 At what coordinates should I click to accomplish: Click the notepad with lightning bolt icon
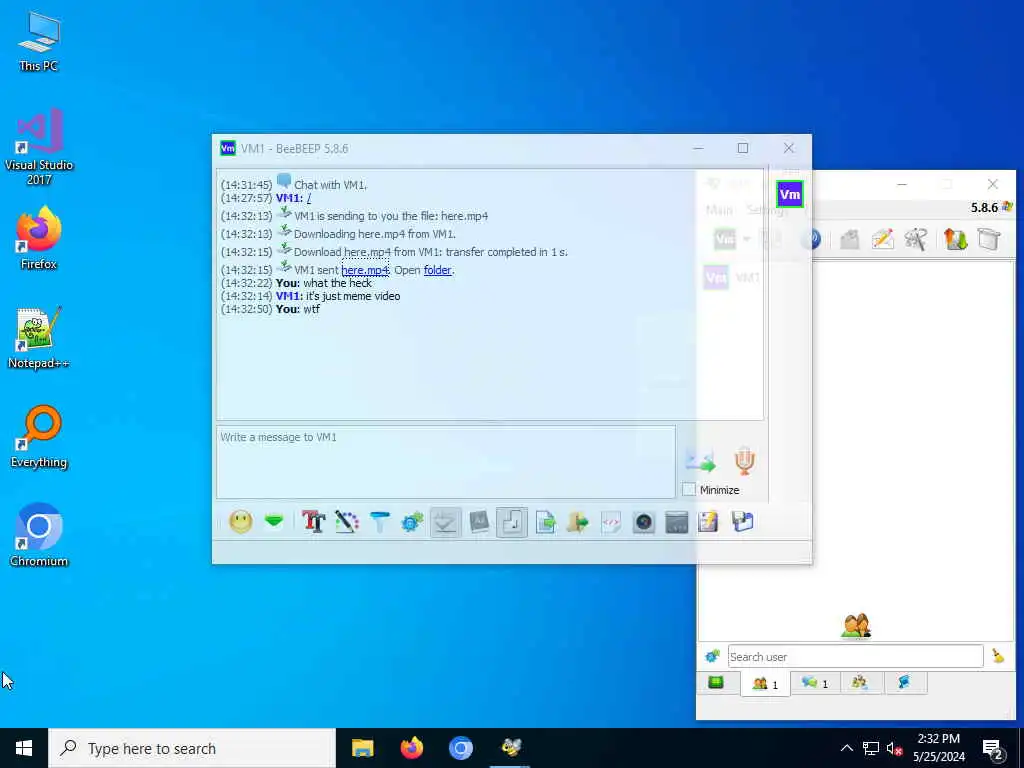(709, 522)
